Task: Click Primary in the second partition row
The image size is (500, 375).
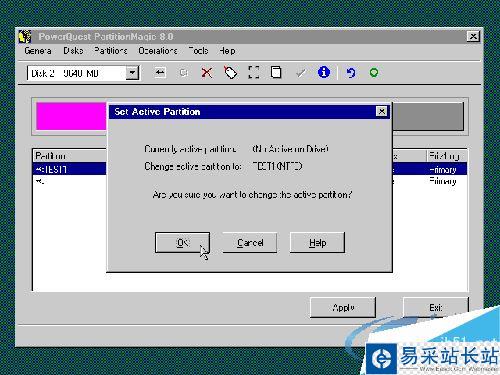Action: (443, 181)
